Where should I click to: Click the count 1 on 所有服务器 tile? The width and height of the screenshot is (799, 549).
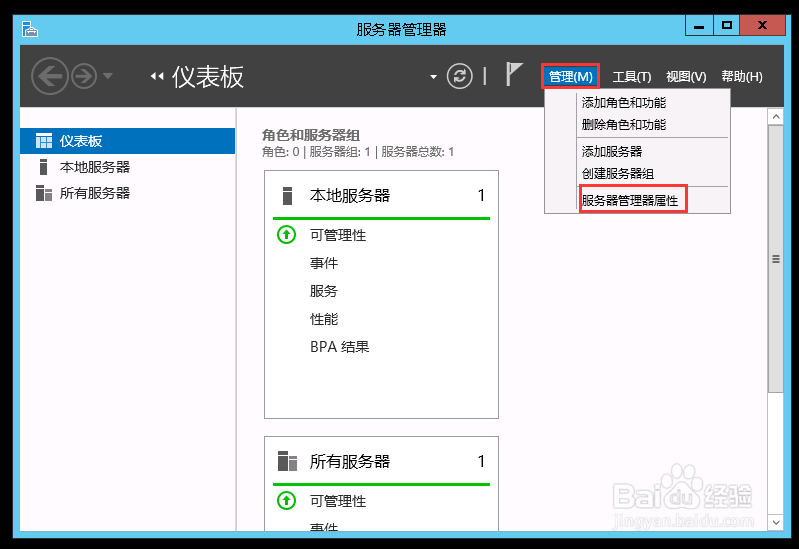481,461
